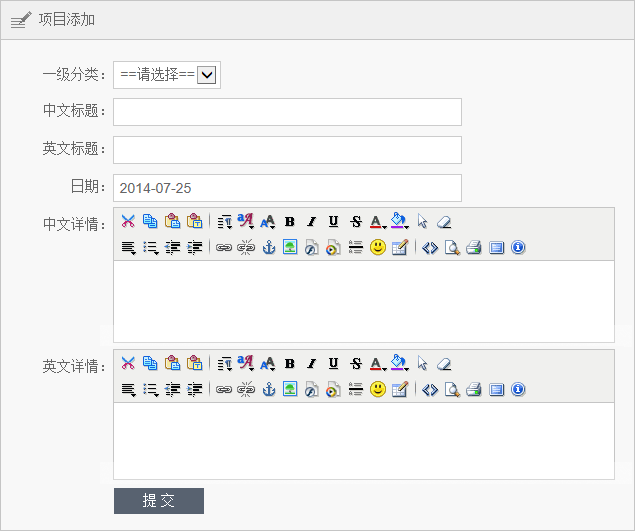
Task: Open alignment dropdown in 中文详情 editor
Action: [128, 248]
